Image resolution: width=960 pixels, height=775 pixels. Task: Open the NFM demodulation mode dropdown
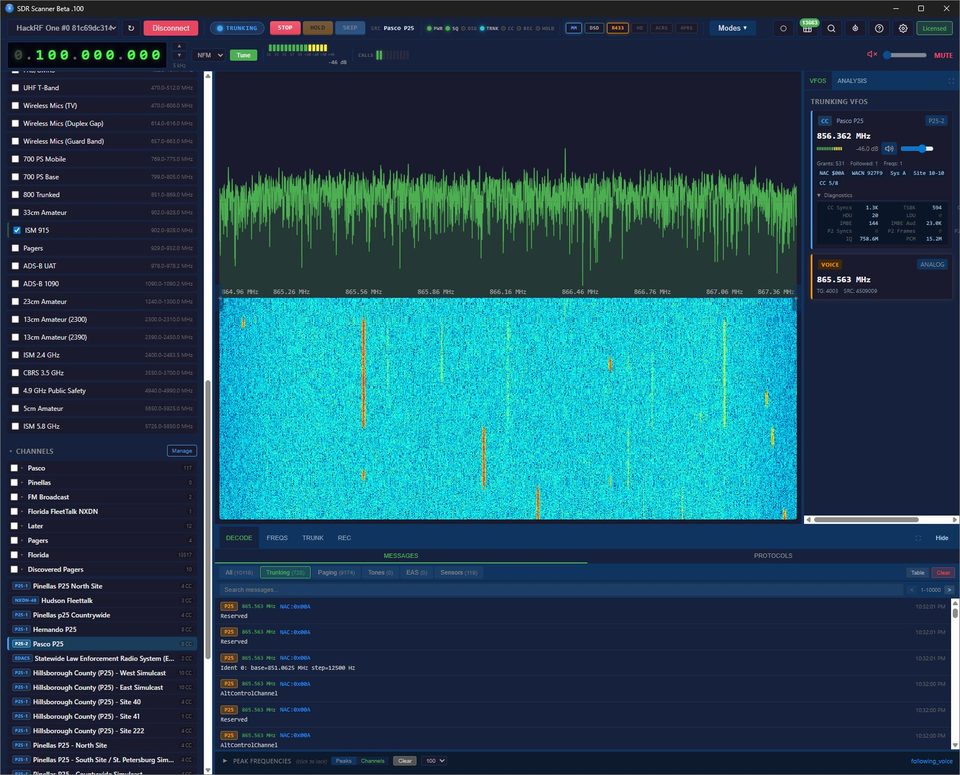coord(209,55)
